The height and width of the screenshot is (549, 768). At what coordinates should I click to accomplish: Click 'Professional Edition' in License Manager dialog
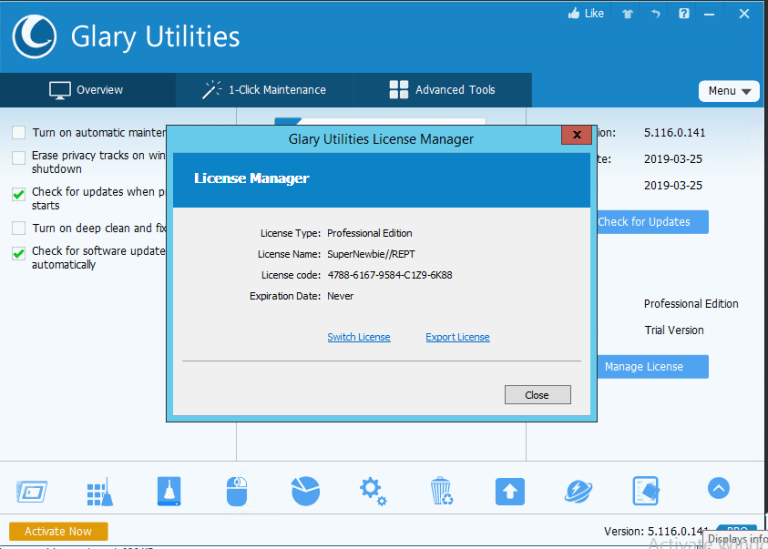click(370, 233)
